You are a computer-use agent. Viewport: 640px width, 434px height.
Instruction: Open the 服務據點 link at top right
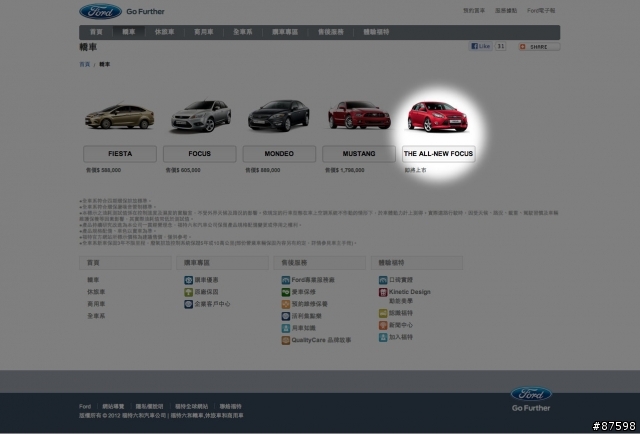point(506,11)
